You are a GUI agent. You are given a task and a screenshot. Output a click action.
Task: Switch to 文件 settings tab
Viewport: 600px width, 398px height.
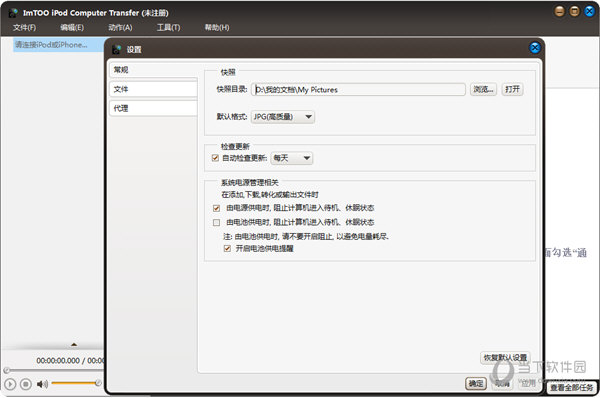pyautogui.click(x=153, y=89)
